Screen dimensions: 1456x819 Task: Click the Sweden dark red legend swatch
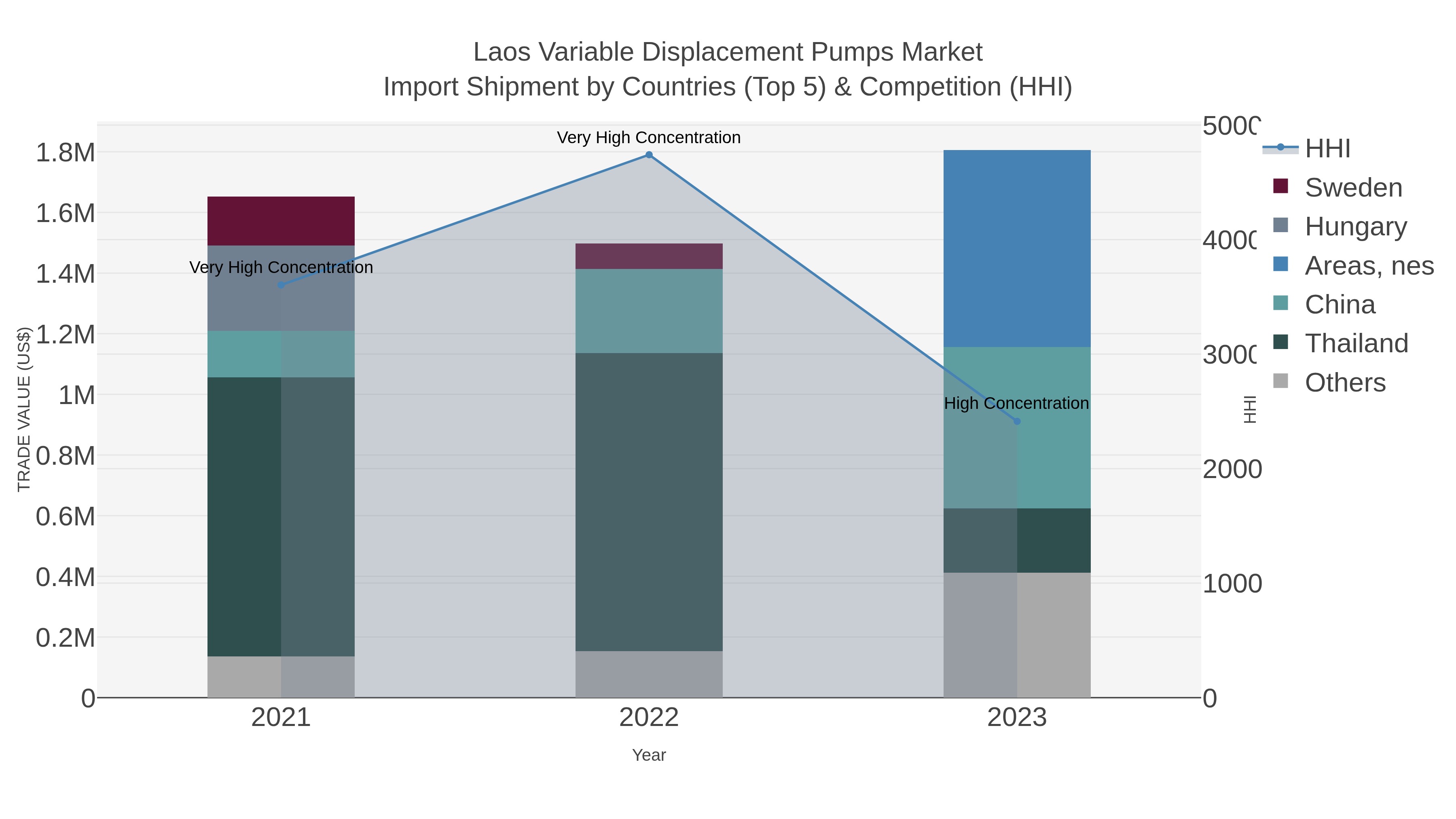[1280, 186]
